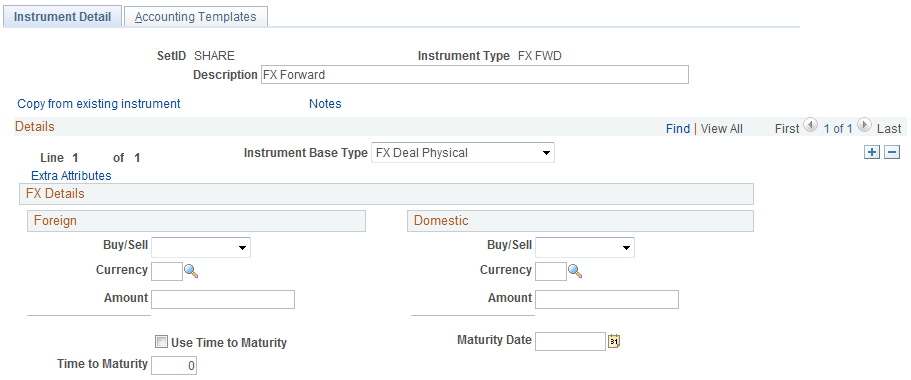911x380 pixels.
Task: Focus the Description text field
Action: pyautogui.click(x=475, y=74)
